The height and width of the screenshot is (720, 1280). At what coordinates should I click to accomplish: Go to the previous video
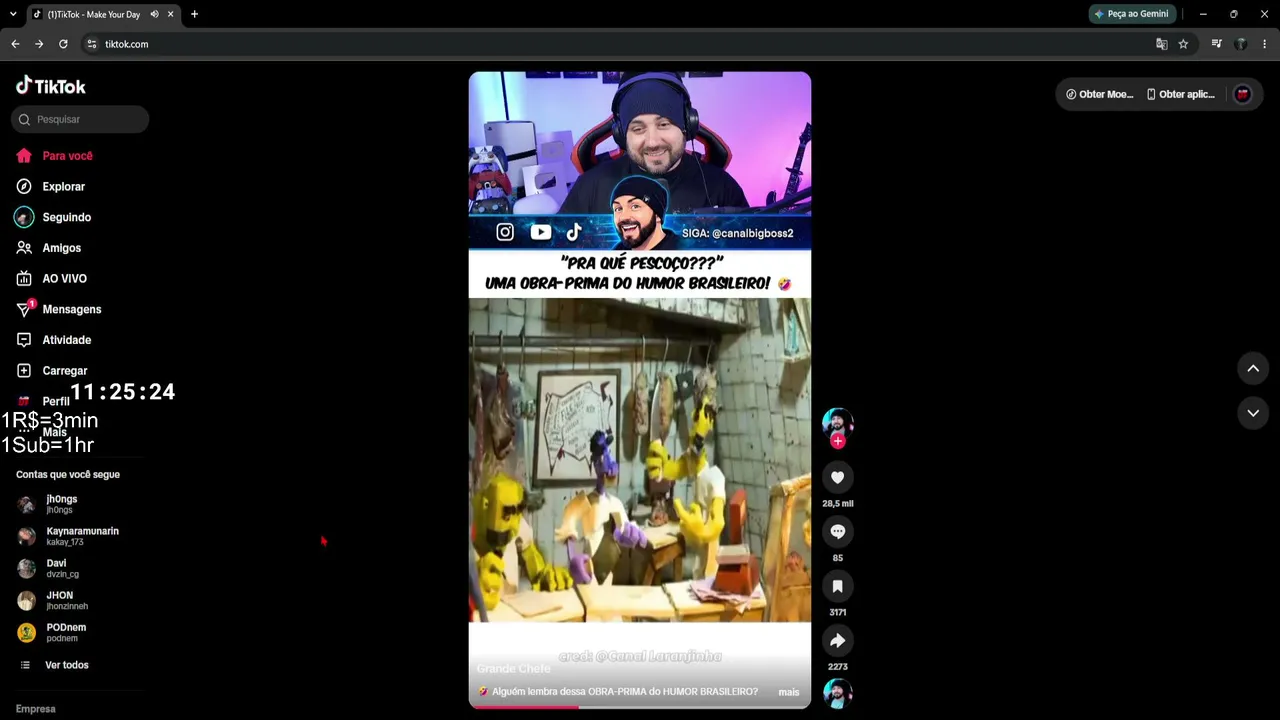(x=1253, y=369)
